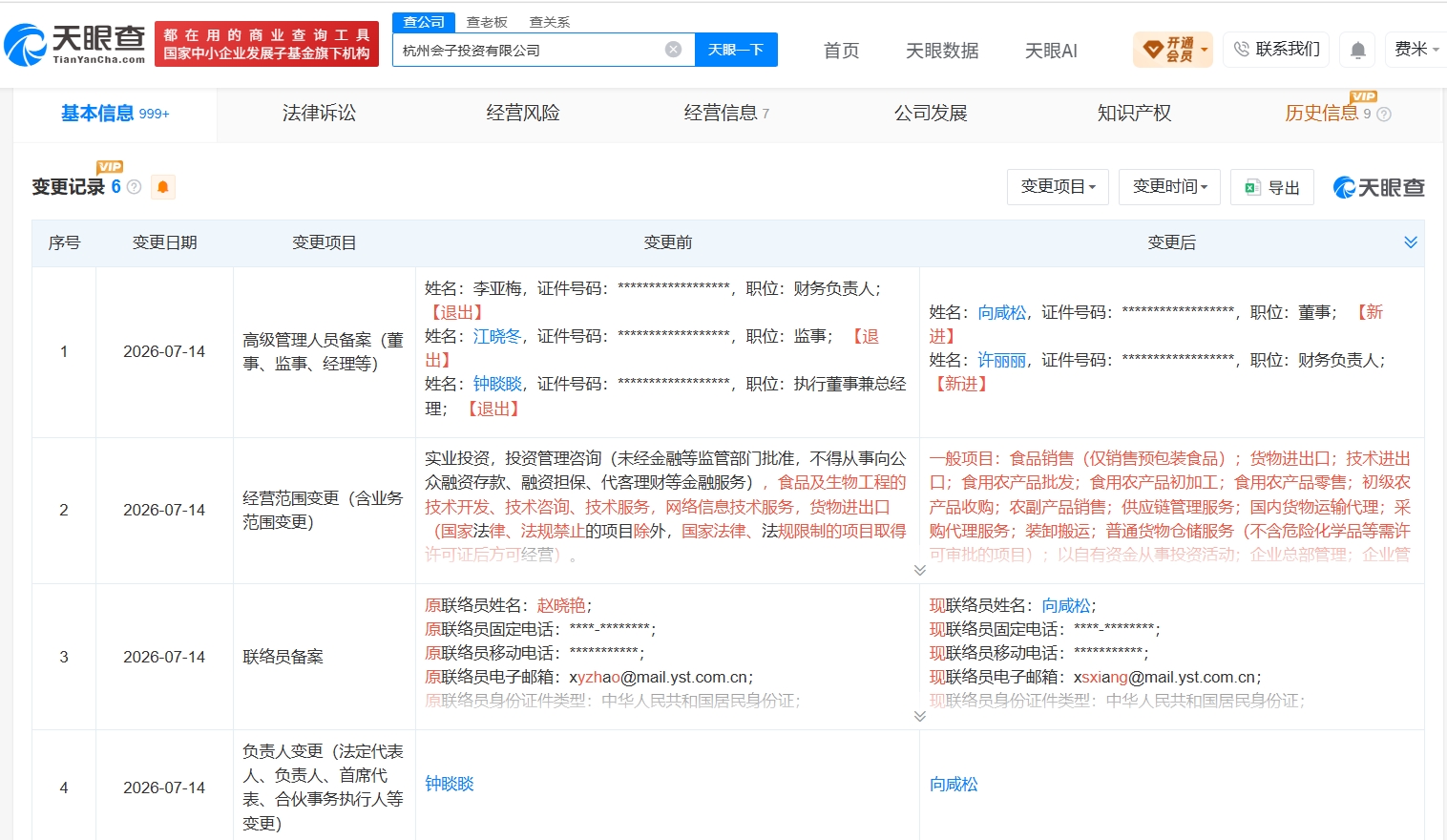Image resolution: width=1447 pixels, height=840 pixels.
Task: Open 向咸松 link in 联络员备案 row
Action: click(x=1066, y=605)
